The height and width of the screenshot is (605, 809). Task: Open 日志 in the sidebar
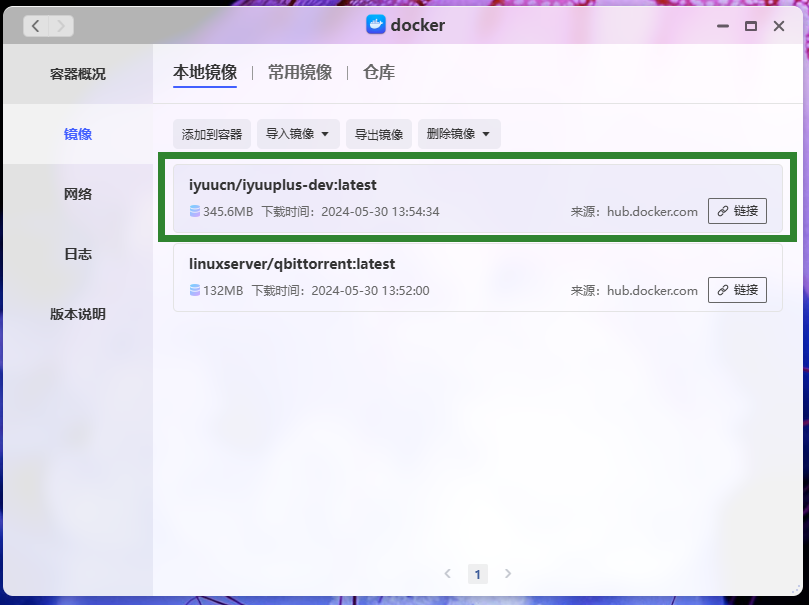[78, 254]
